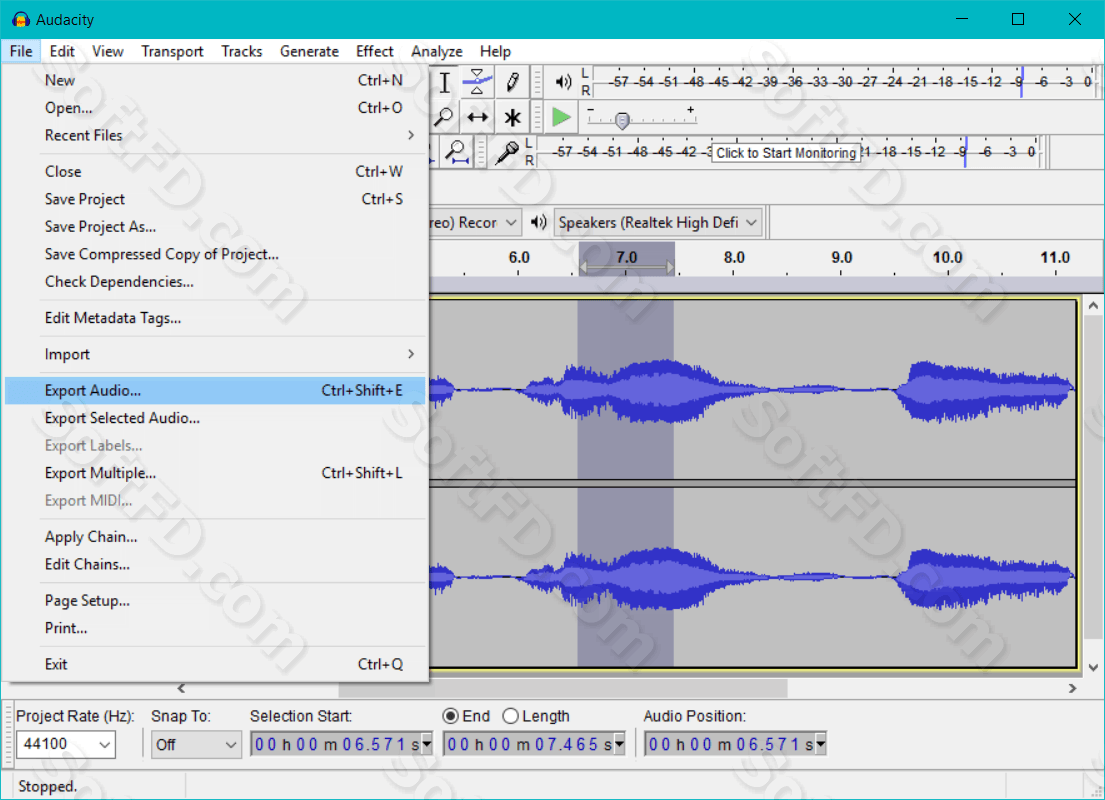The height and width of the screenshot is (800, 1105).
Task: Open Selection Start time format arrow
Action: pyautogui.click(x=426, y=744)
